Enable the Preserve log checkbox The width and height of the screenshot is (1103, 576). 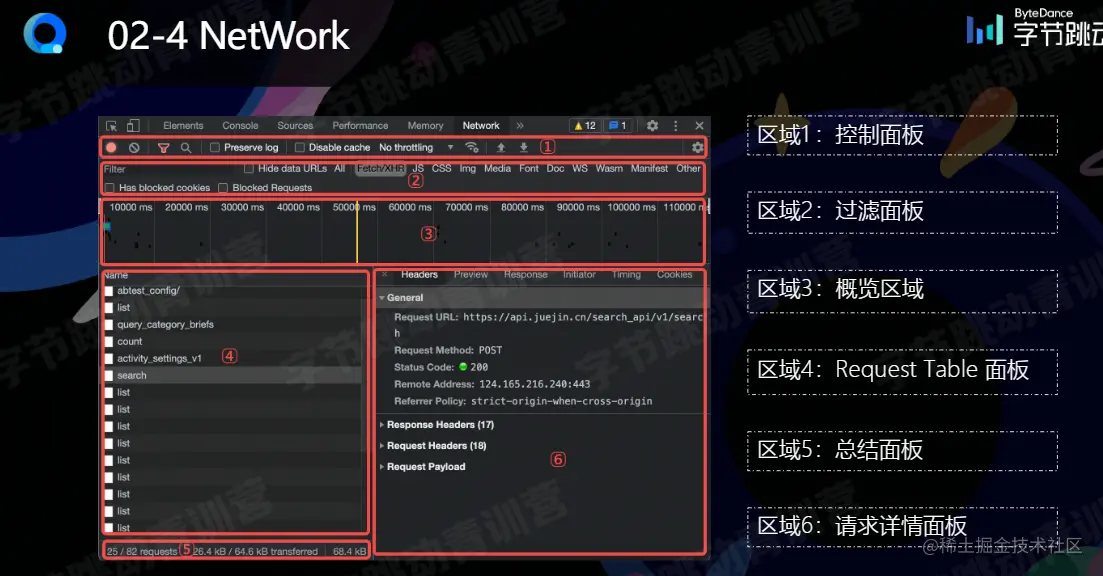[x=215, y=148]
